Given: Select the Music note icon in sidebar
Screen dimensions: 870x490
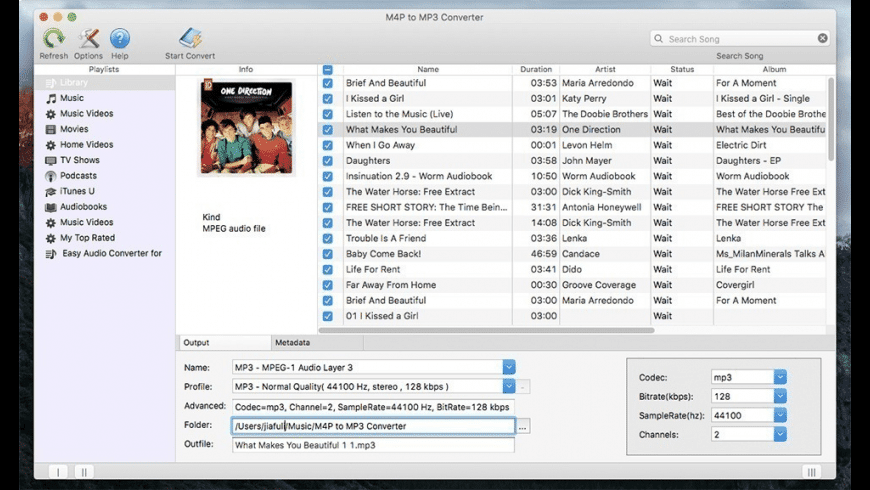Looking at the screenshot, I should [51, 98].
